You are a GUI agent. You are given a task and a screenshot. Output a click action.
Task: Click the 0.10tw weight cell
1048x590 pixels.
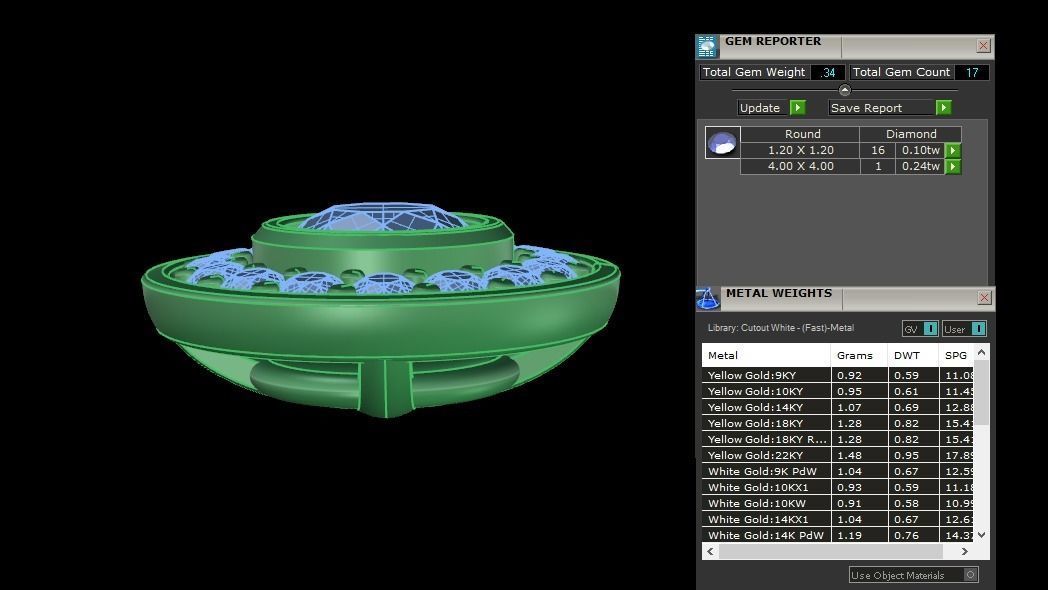920,150
